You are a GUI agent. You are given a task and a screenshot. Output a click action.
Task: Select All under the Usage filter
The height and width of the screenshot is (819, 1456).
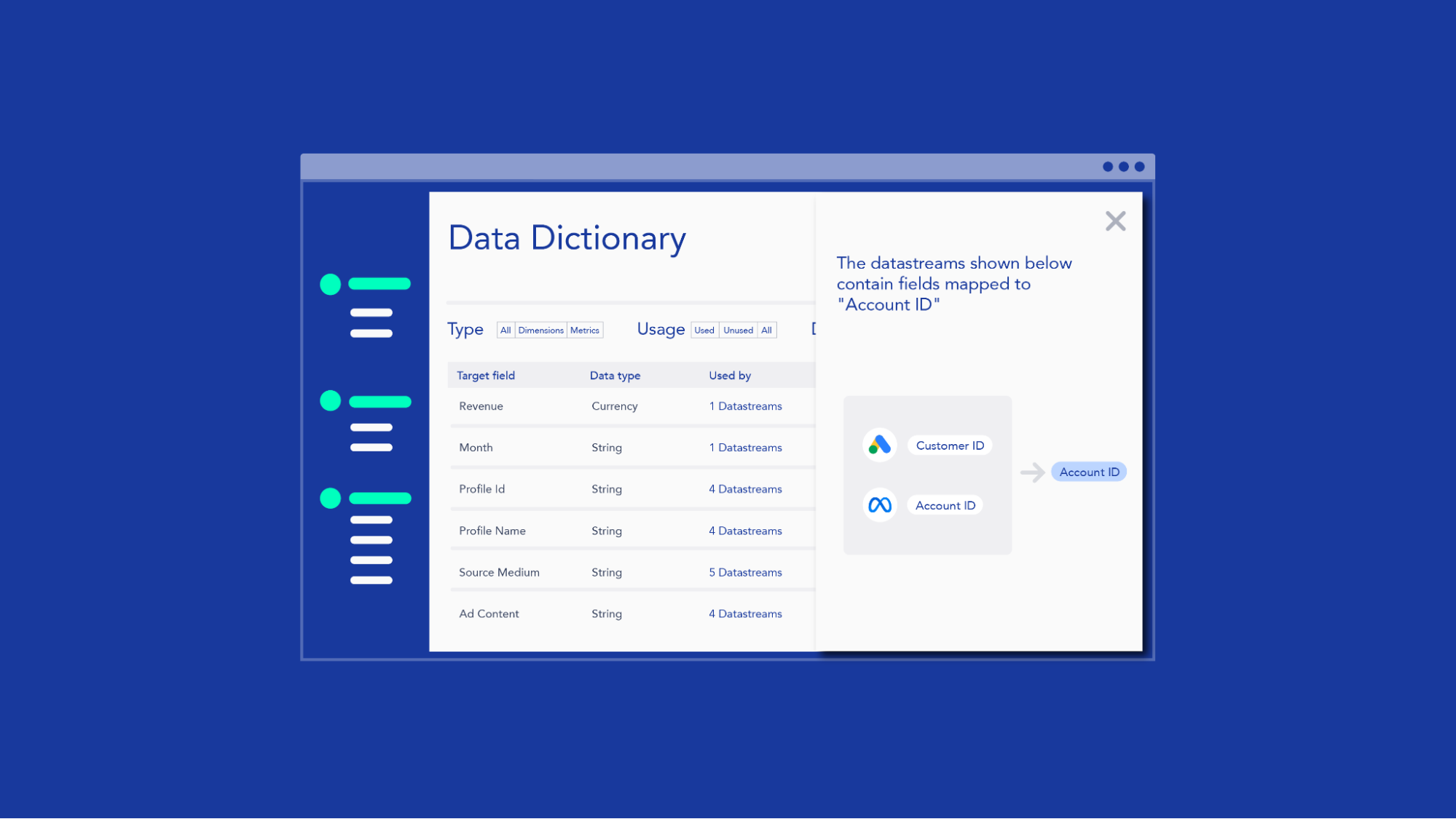pos(766,330)
